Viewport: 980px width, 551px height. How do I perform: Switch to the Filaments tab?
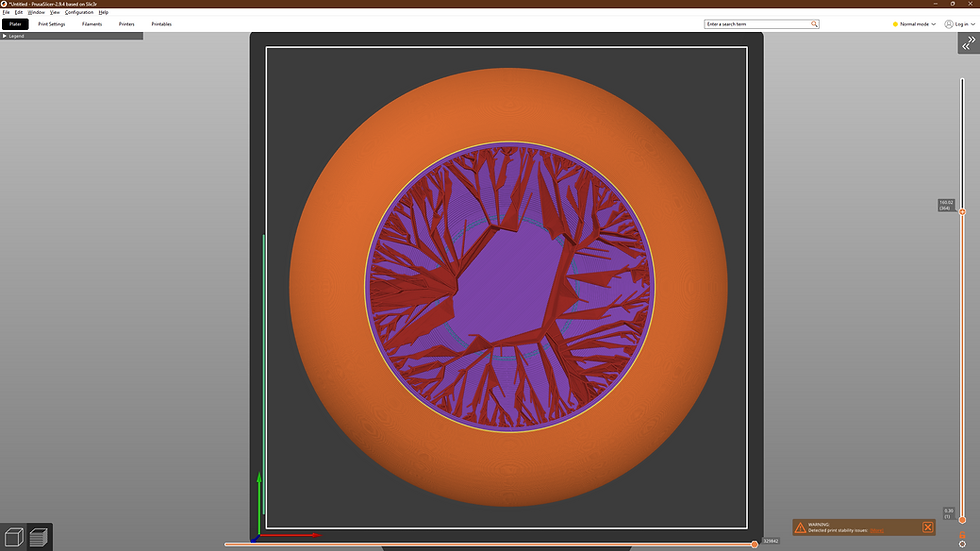pos(92,24)
